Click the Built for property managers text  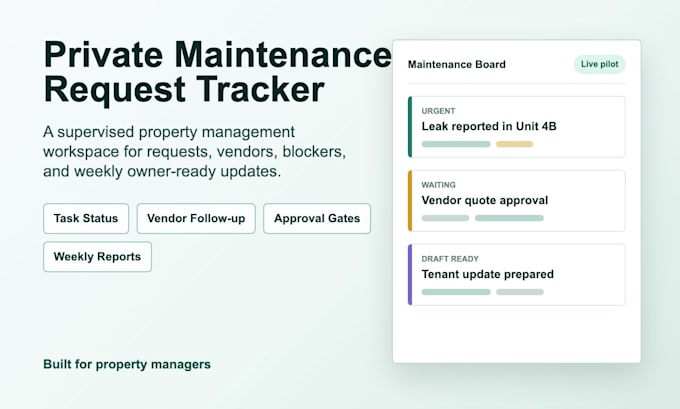click(127, 364)
